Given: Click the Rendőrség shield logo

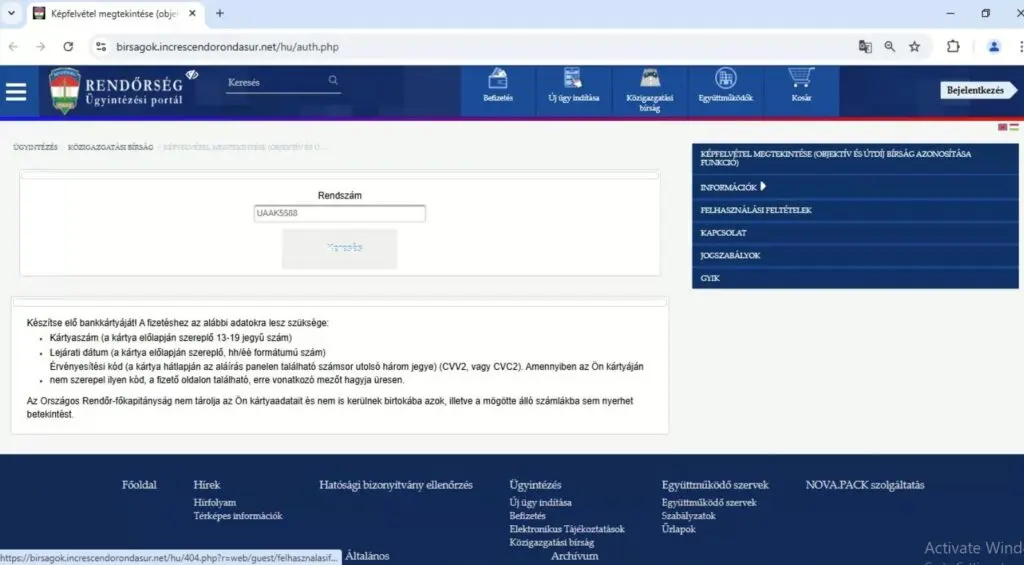Looking at the screenshot, I should (64, 91).
